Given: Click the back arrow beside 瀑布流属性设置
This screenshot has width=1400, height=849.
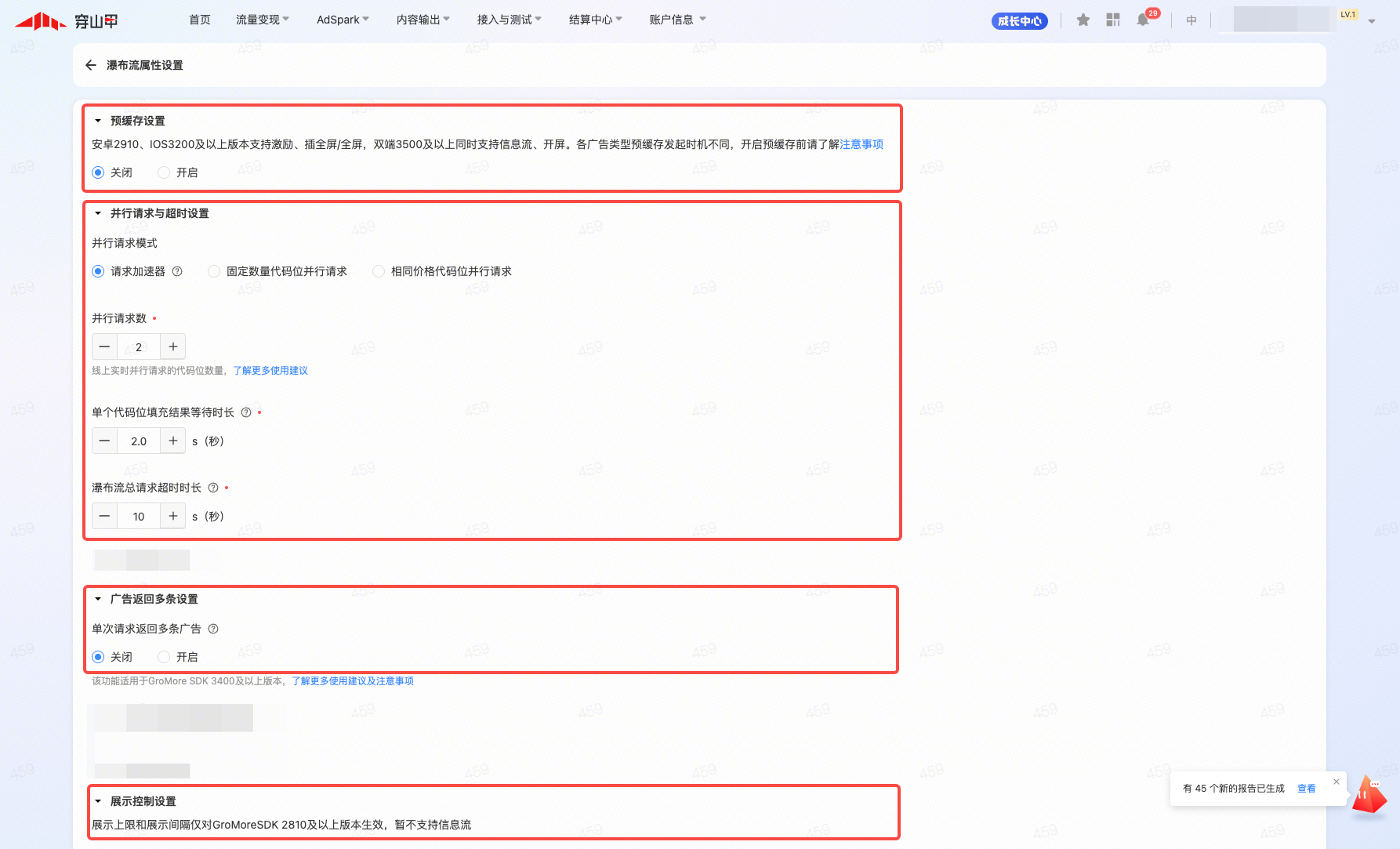Looking at the screenshot, I should (91, 65).
